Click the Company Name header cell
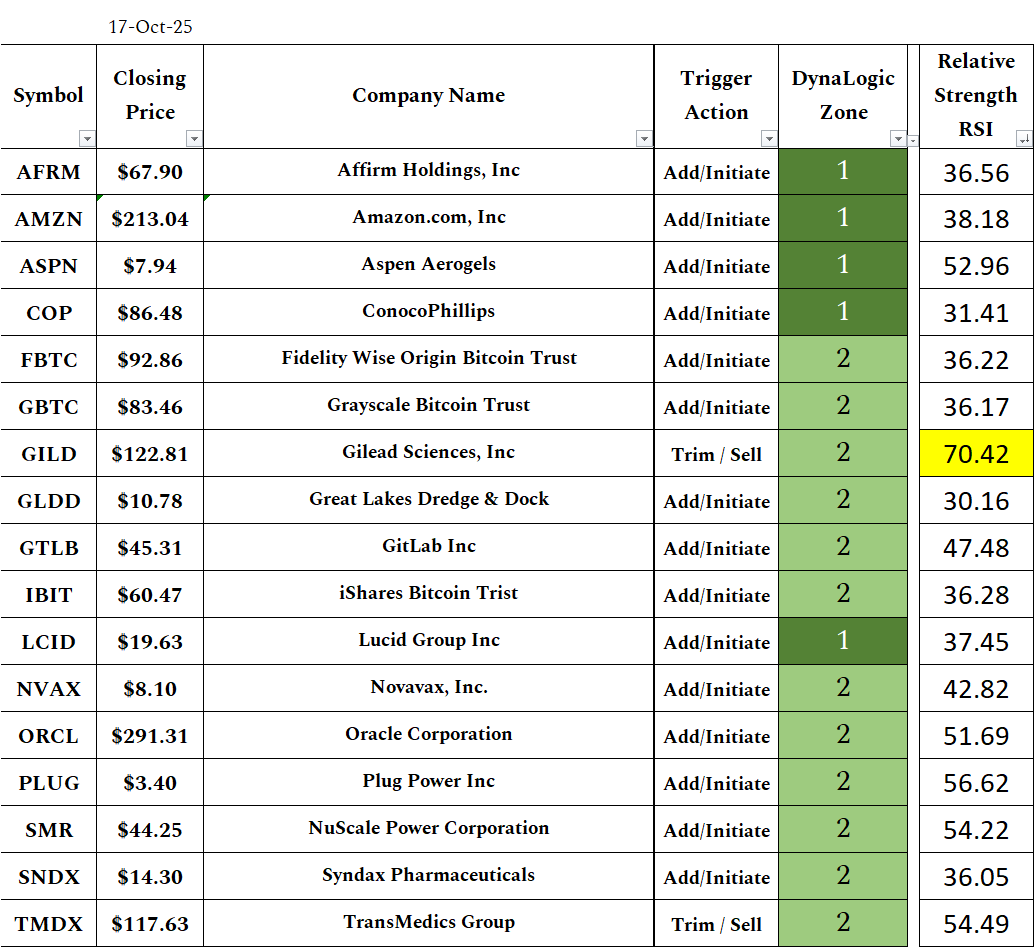Viewport: 1034px width, 947px height. [429, 96]
